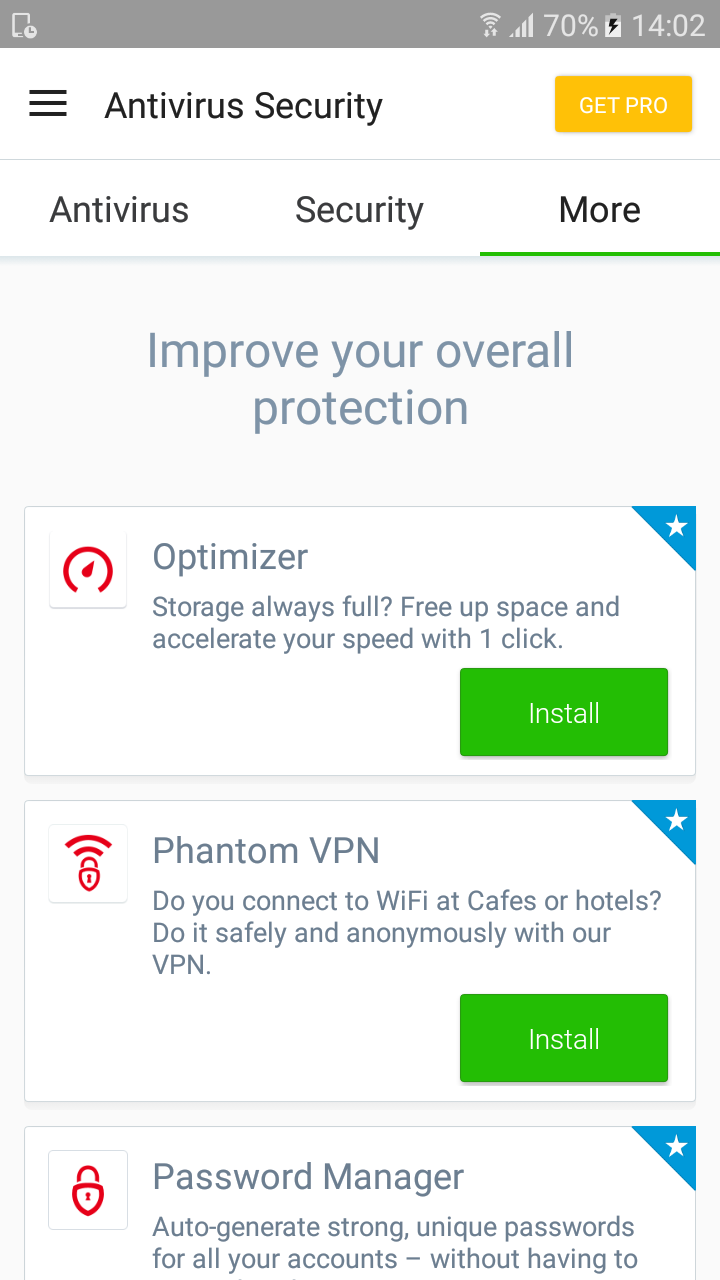Screen dimensions: 720x1280
Task: Open the Optimizer card title
Action: [230, 557]
